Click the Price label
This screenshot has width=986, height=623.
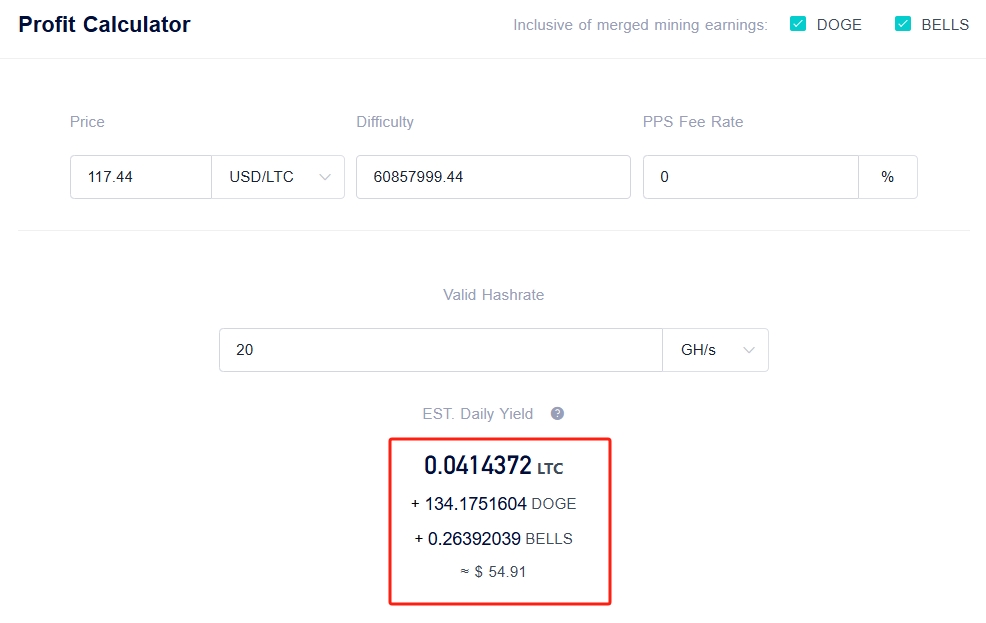click(x=87, y=122)
